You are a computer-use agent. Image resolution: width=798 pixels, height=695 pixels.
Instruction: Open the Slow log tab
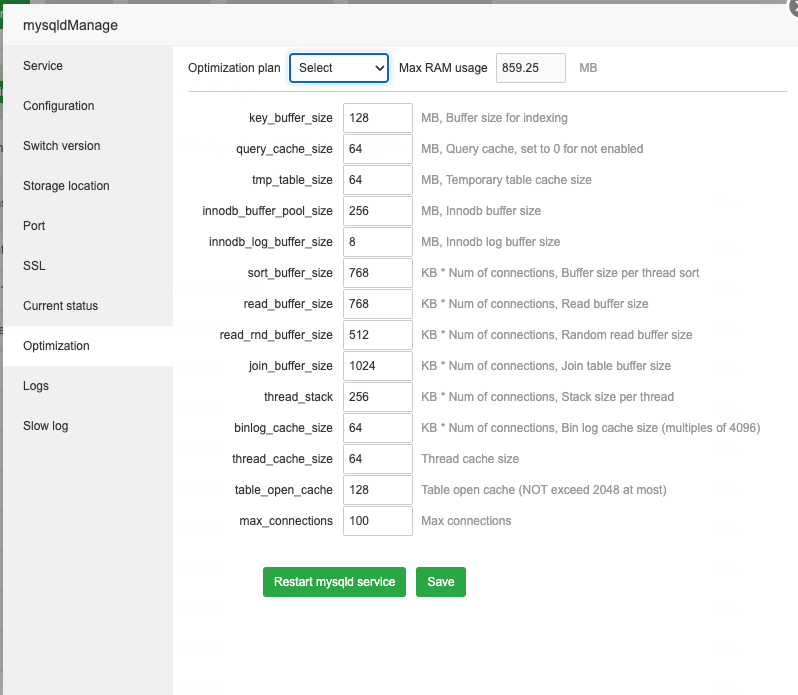pyautogui.click(x=45, y=426)
